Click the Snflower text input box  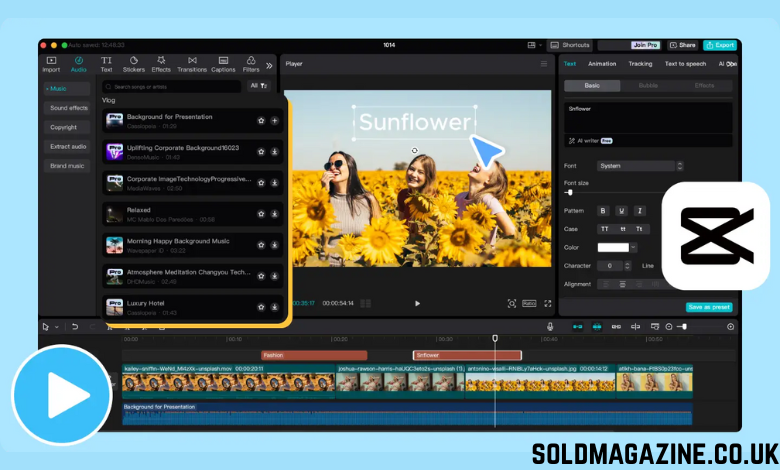click(x=648, y=118)
